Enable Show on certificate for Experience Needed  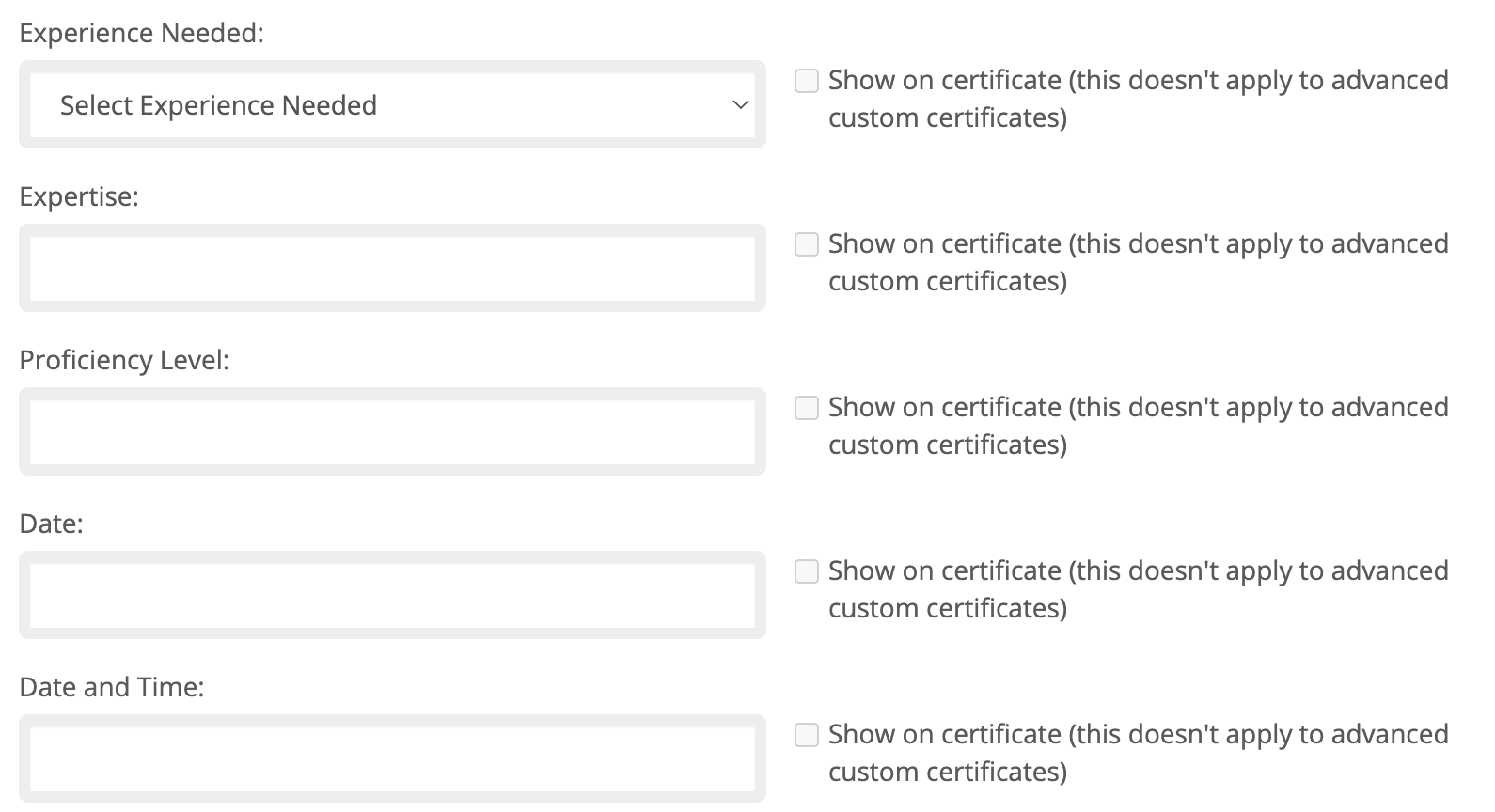click(x=807, y=81)
